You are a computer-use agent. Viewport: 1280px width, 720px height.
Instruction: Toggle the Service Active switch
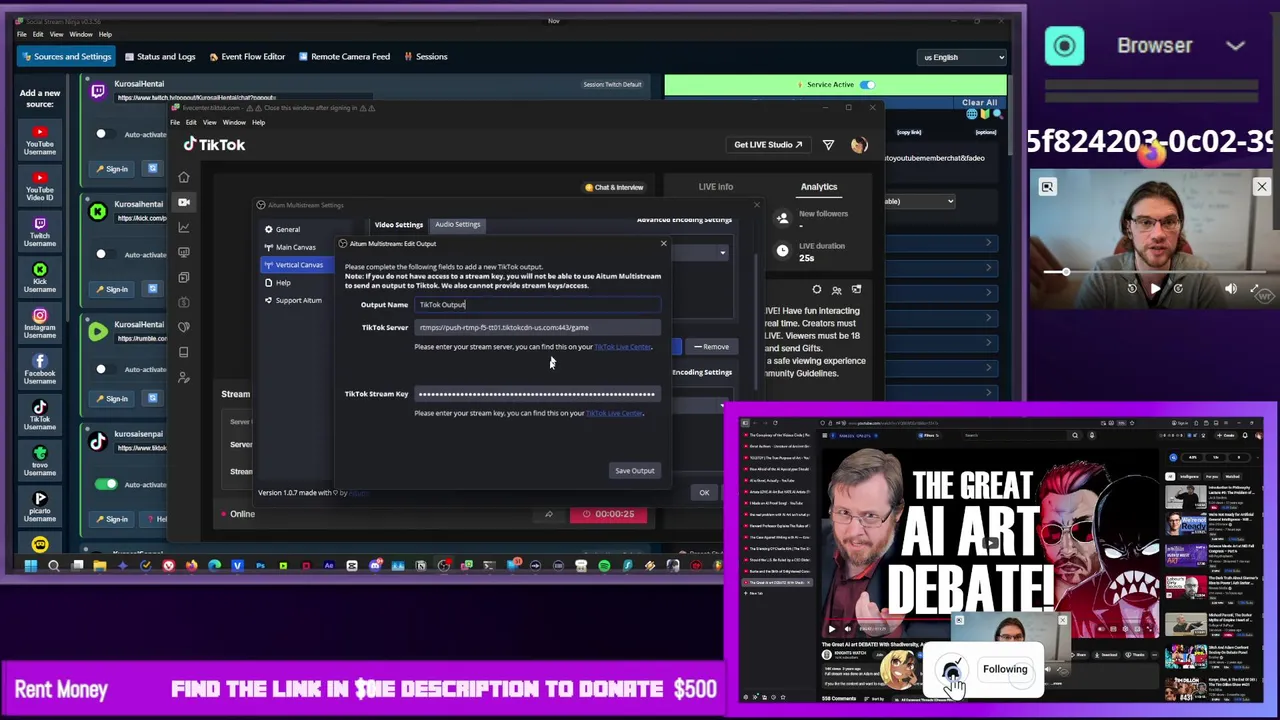pos(867,85)
